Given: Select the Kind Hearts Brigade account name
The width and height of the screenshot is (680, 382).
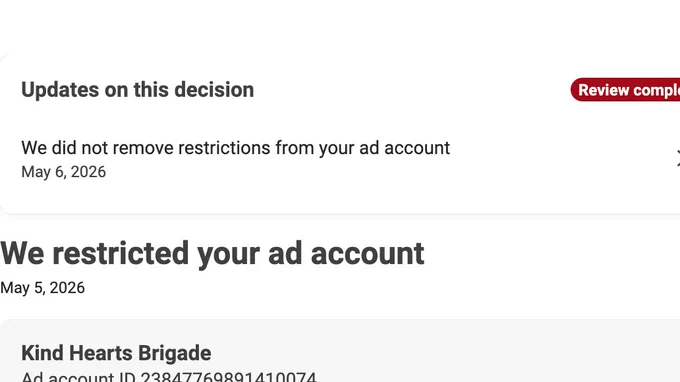Looking at the screenshot, I should [116, 353].
